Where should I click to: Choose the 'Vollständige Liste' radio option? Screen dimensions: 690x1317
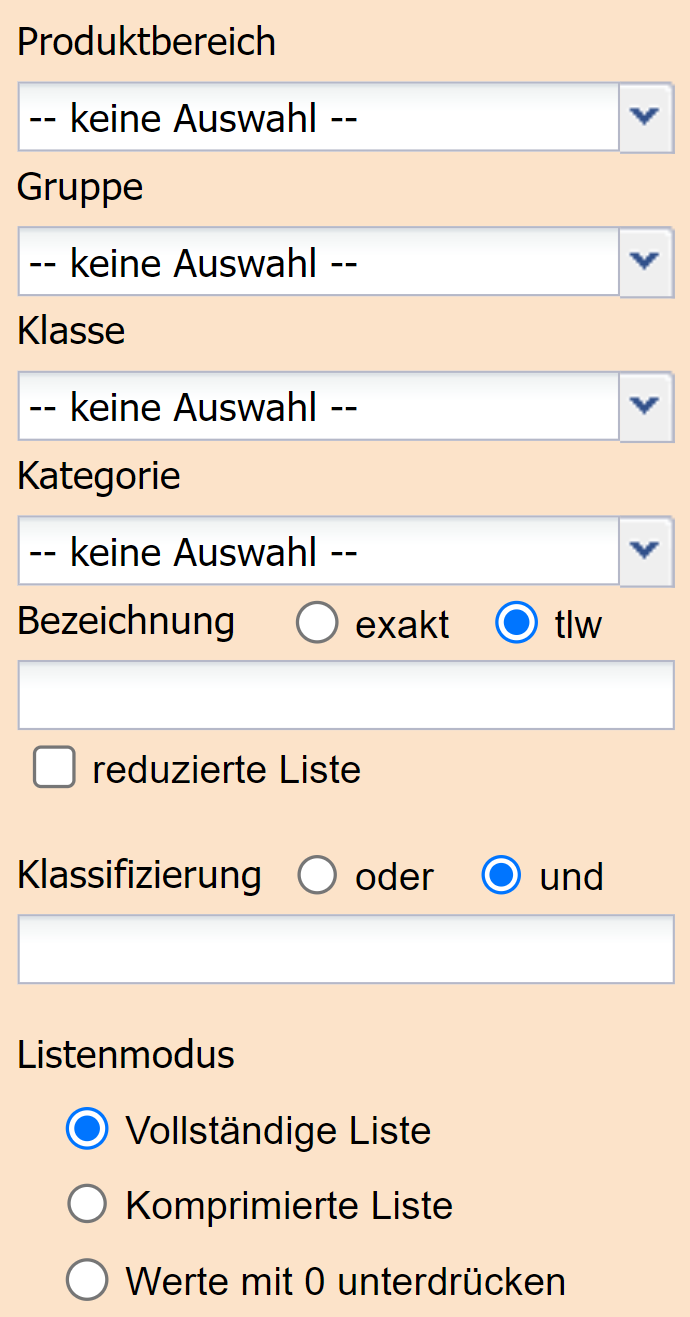87,1130
